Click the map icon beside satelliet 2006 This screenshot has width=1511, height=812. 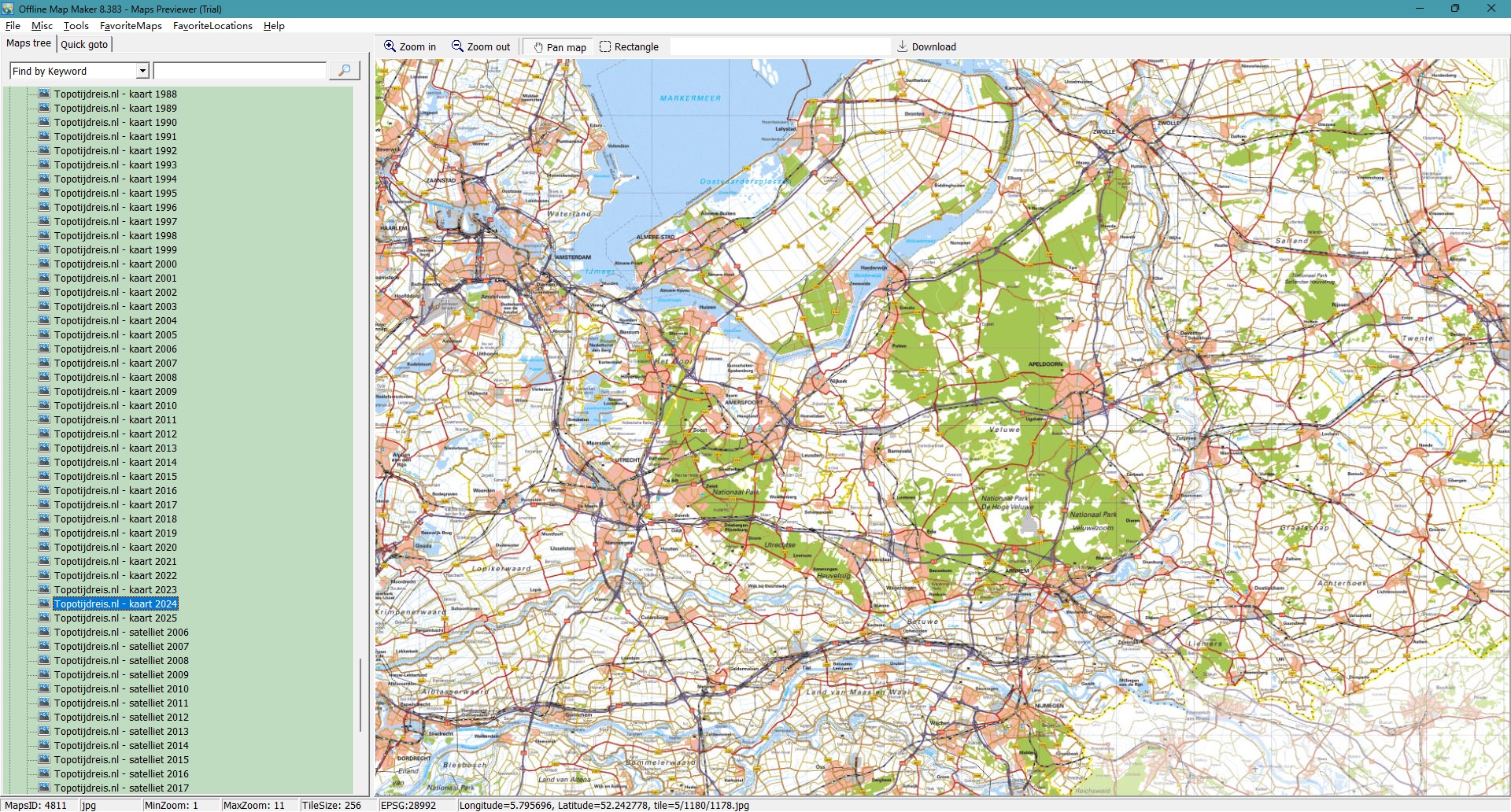coord(44,632)
